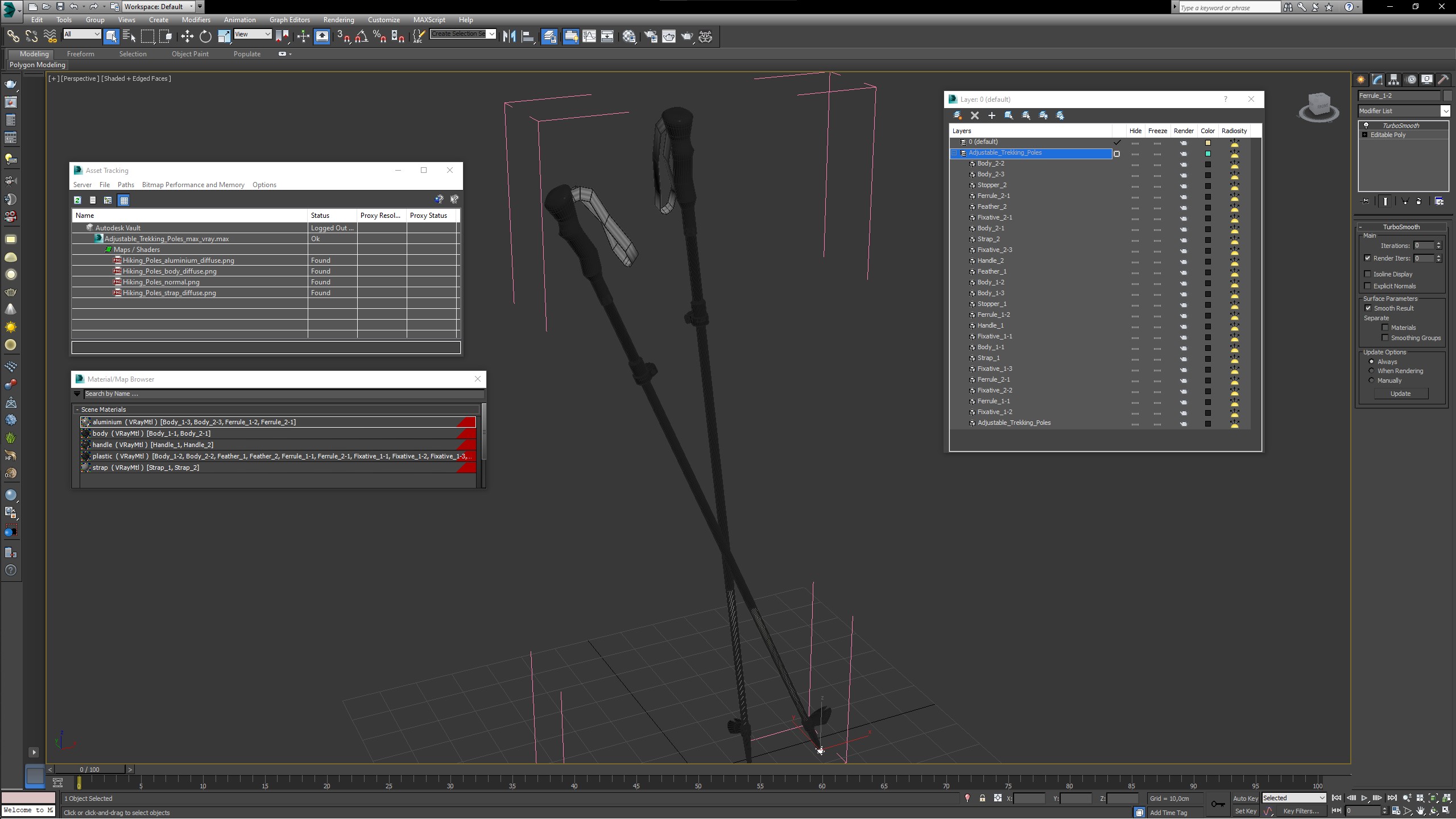Click the Pin Stack icon under the modifier stack
The height and width of the screenshot is (819, 1456).
(1365, 201)
